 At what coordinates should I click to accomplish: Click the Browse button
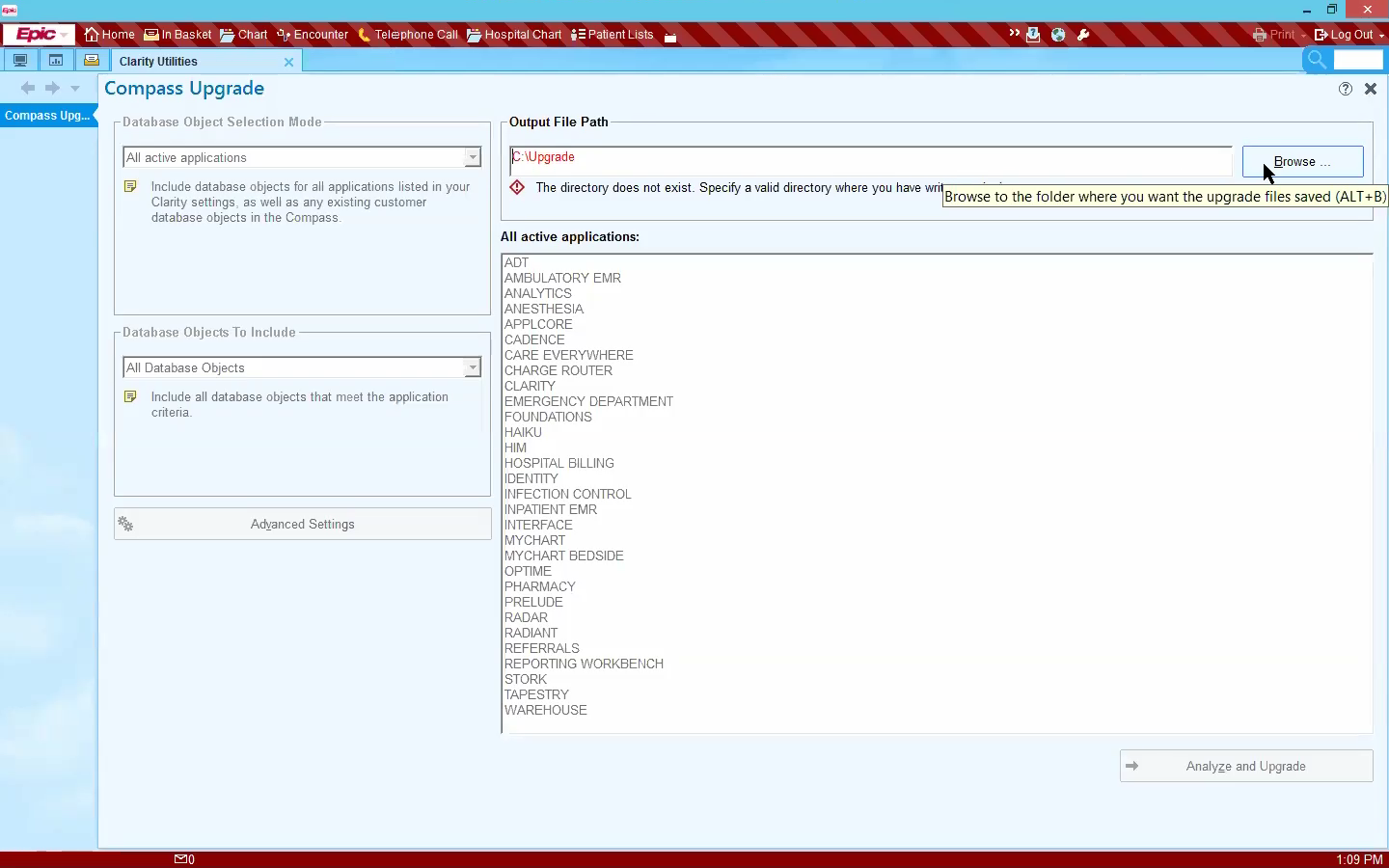coord(1302,161)
